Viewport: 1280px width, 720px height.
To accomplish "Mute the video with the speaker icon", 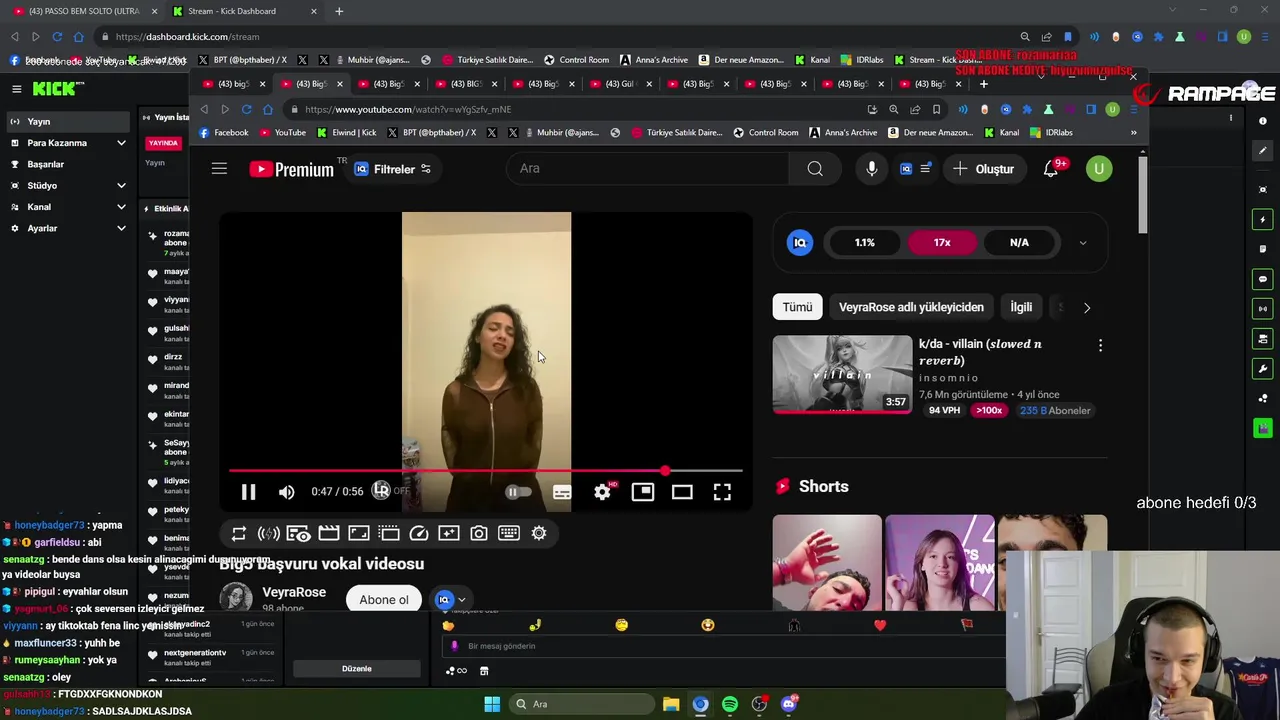I will [x=287, y=492].
